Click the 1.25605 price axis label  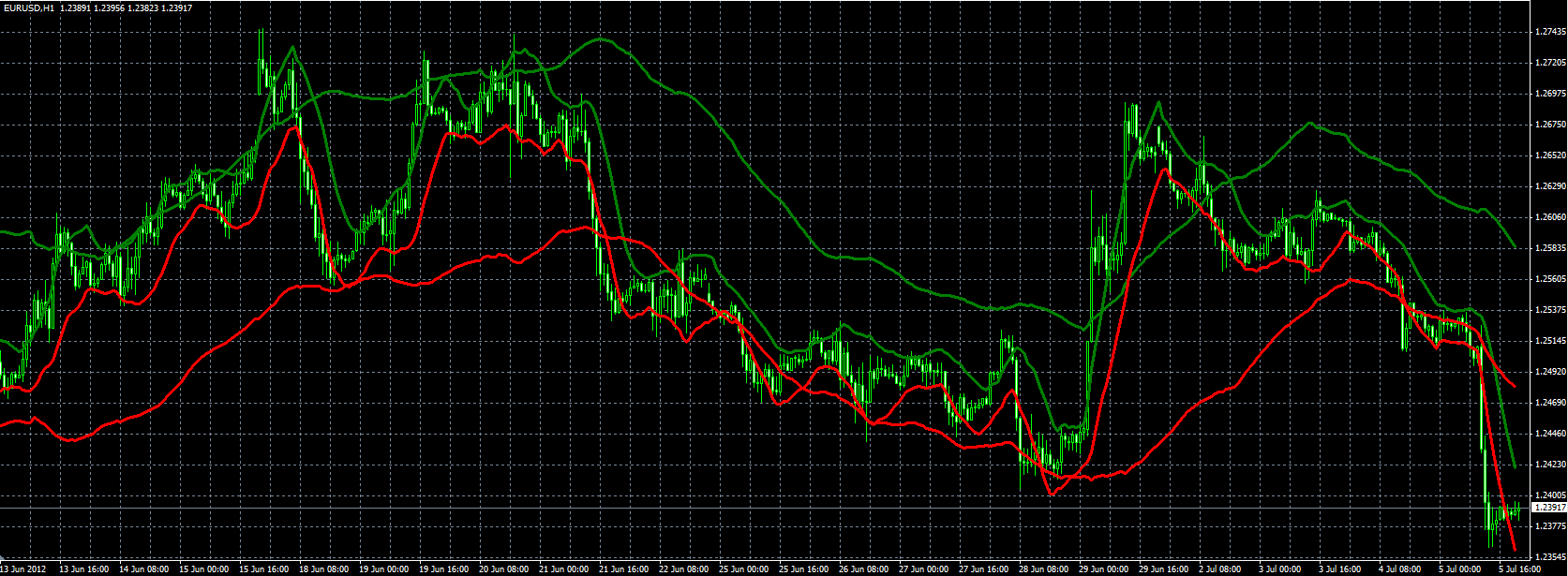(1549, 279)
